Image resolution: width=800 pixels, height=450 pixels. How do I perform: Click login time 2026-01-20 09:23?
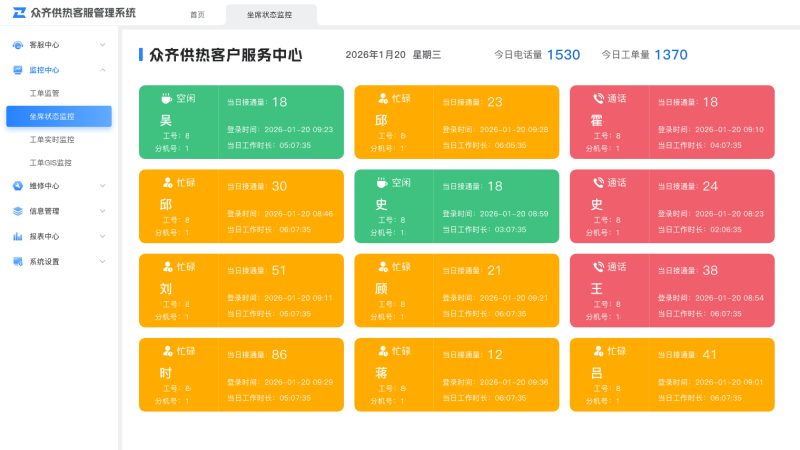click(298, 130)
